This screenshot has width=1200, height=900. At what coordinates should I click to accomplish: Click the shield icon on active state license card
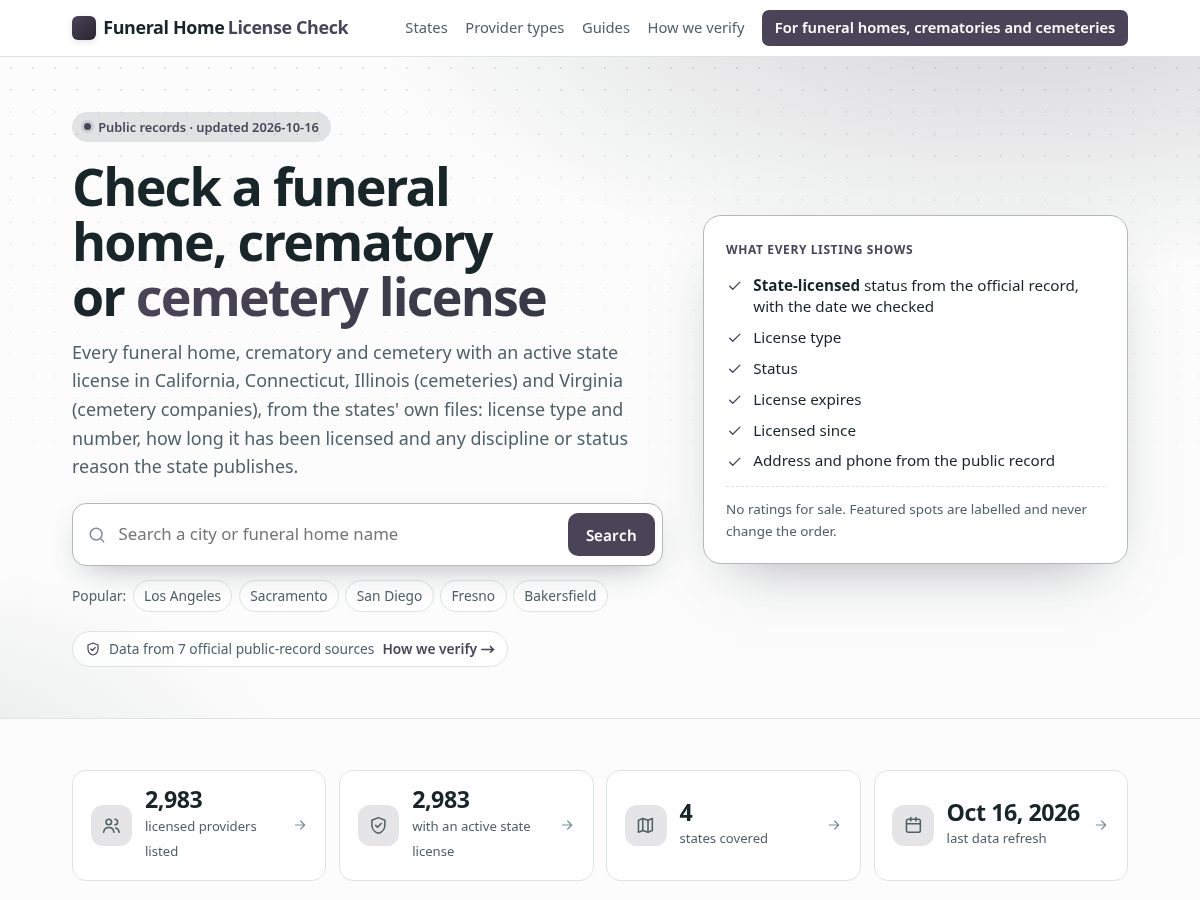pyautogui.click(x=378, y=825)
